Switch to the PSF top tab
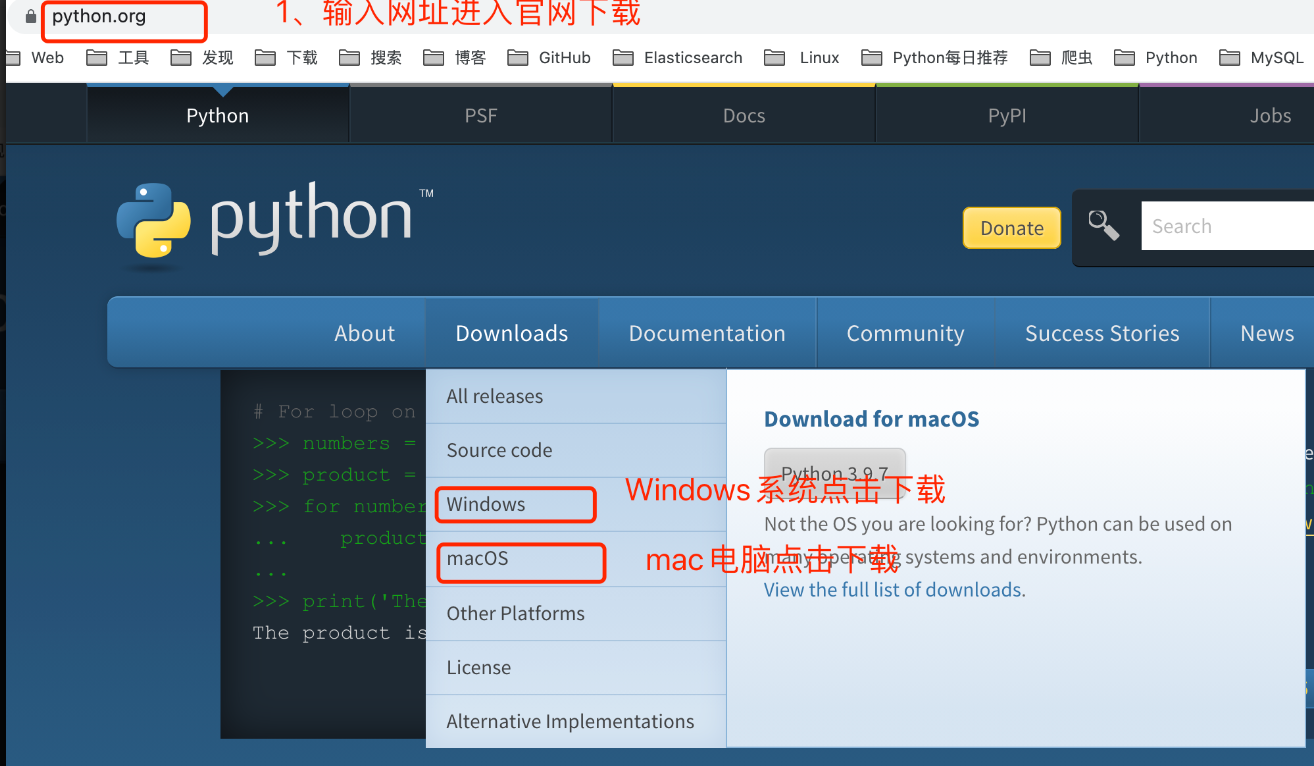1314x766 pixels. 481,115
